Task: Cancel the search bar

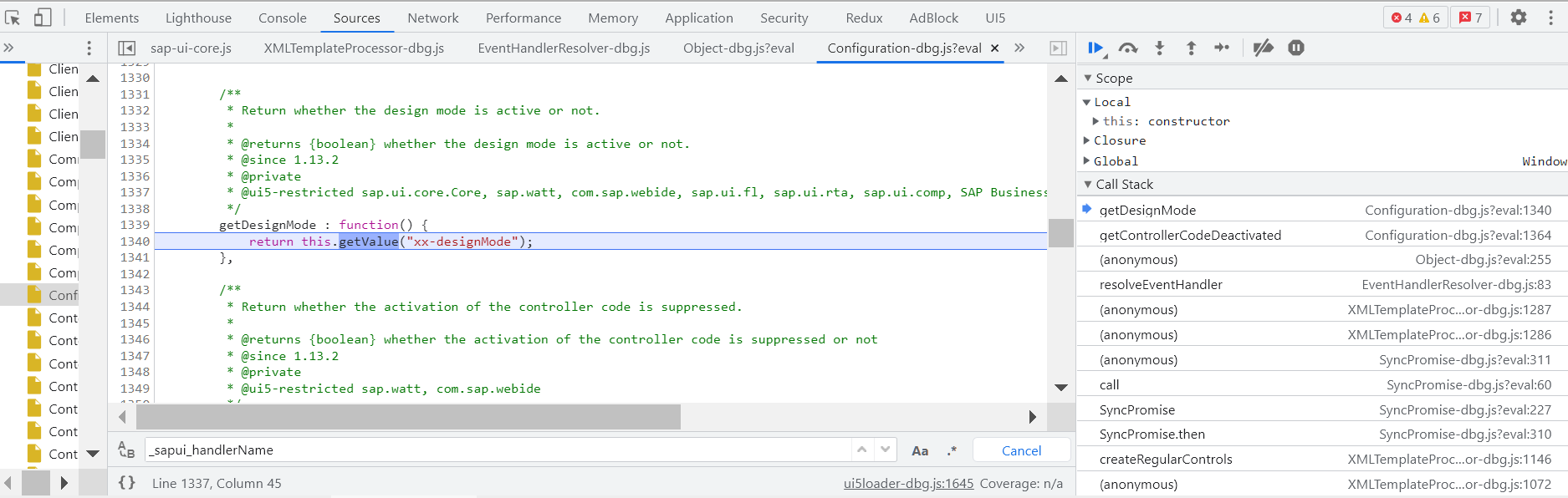Action: coord(1021,450)
